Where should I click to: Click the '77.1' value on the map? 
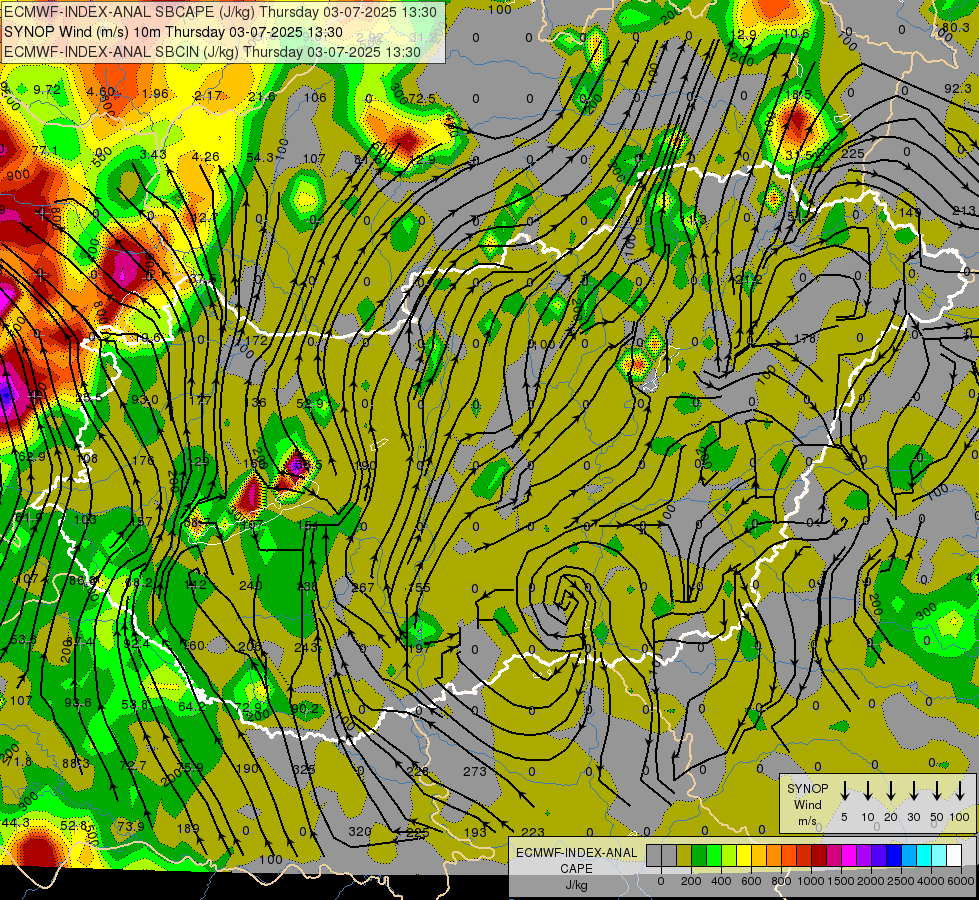tap(45, 151)
